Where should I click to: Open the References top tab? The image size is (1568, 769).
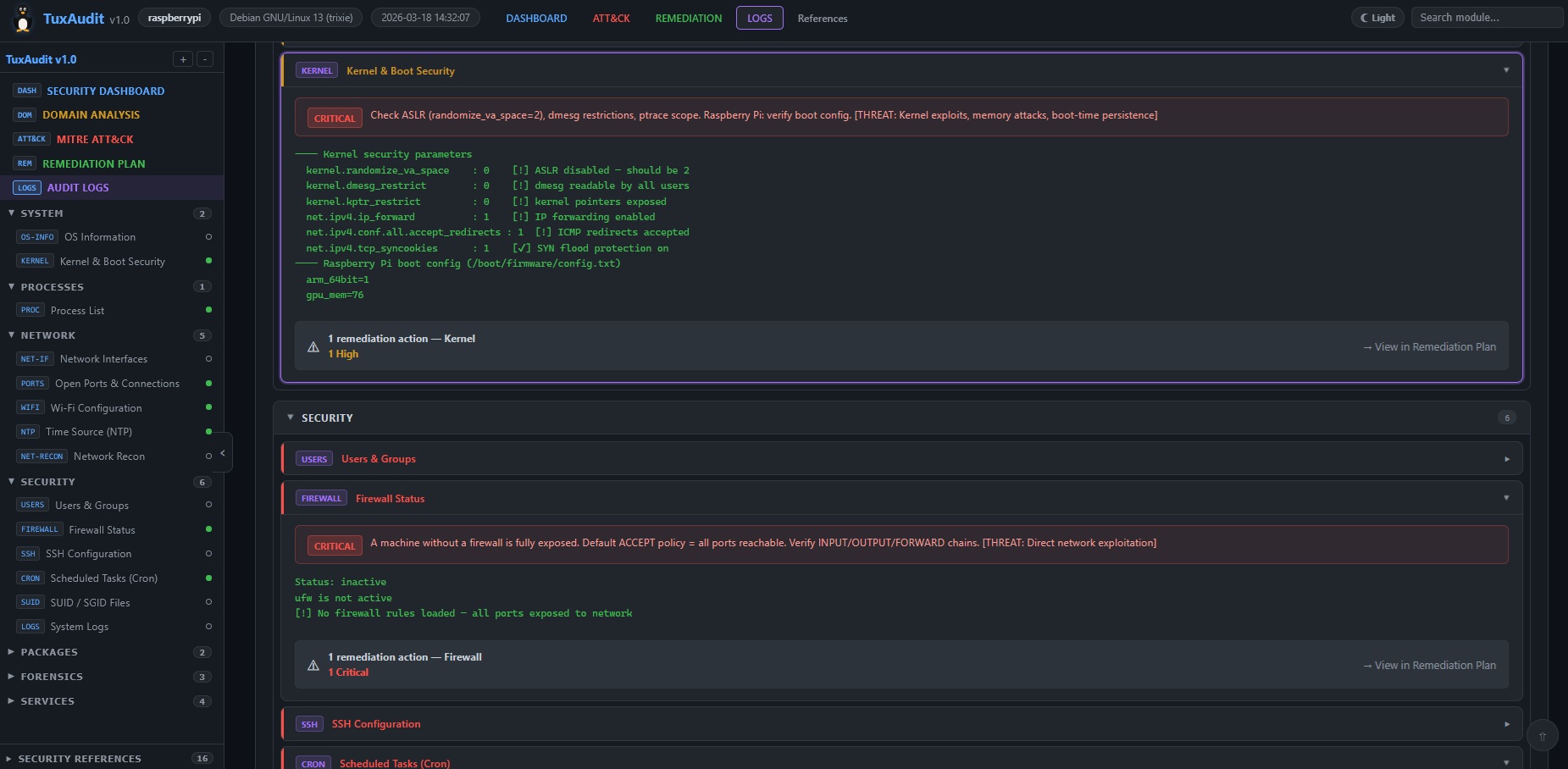pyautogui.click(x=823, y=18)
